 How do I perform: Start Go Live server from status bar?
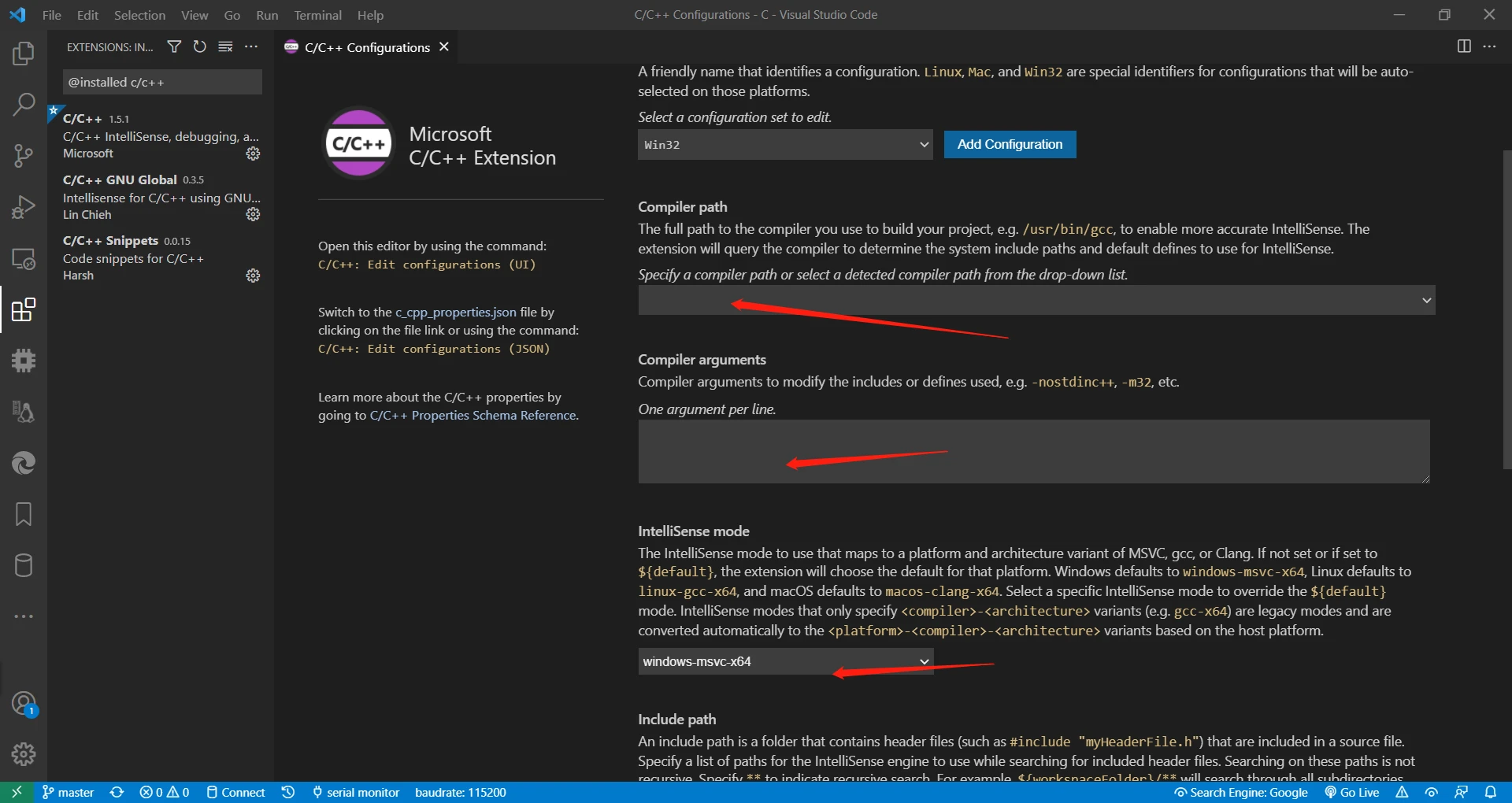coord(1352,792)
